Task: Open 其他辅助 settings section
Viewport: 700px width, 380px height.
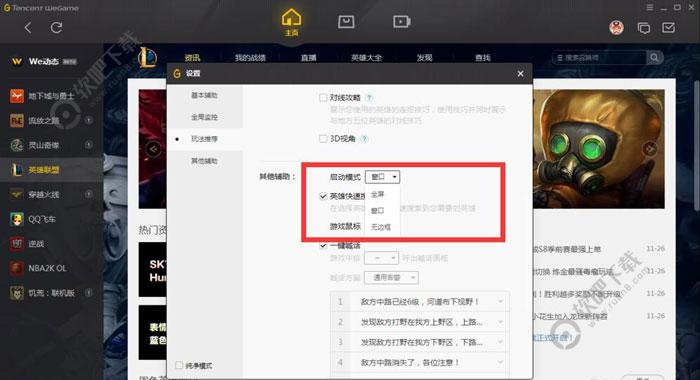Action: pyautogui.click(x=204, y=161)
